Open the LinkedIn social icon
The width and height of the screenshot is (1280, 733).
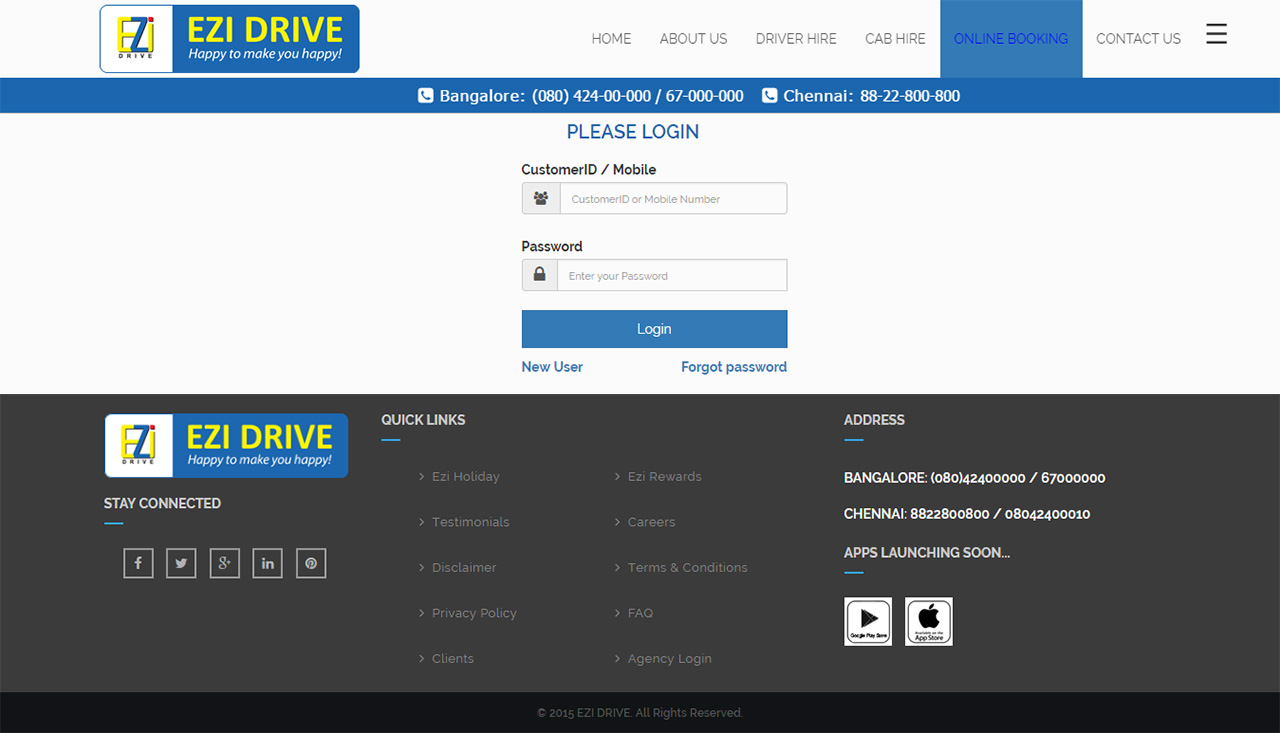coord(268,563)
